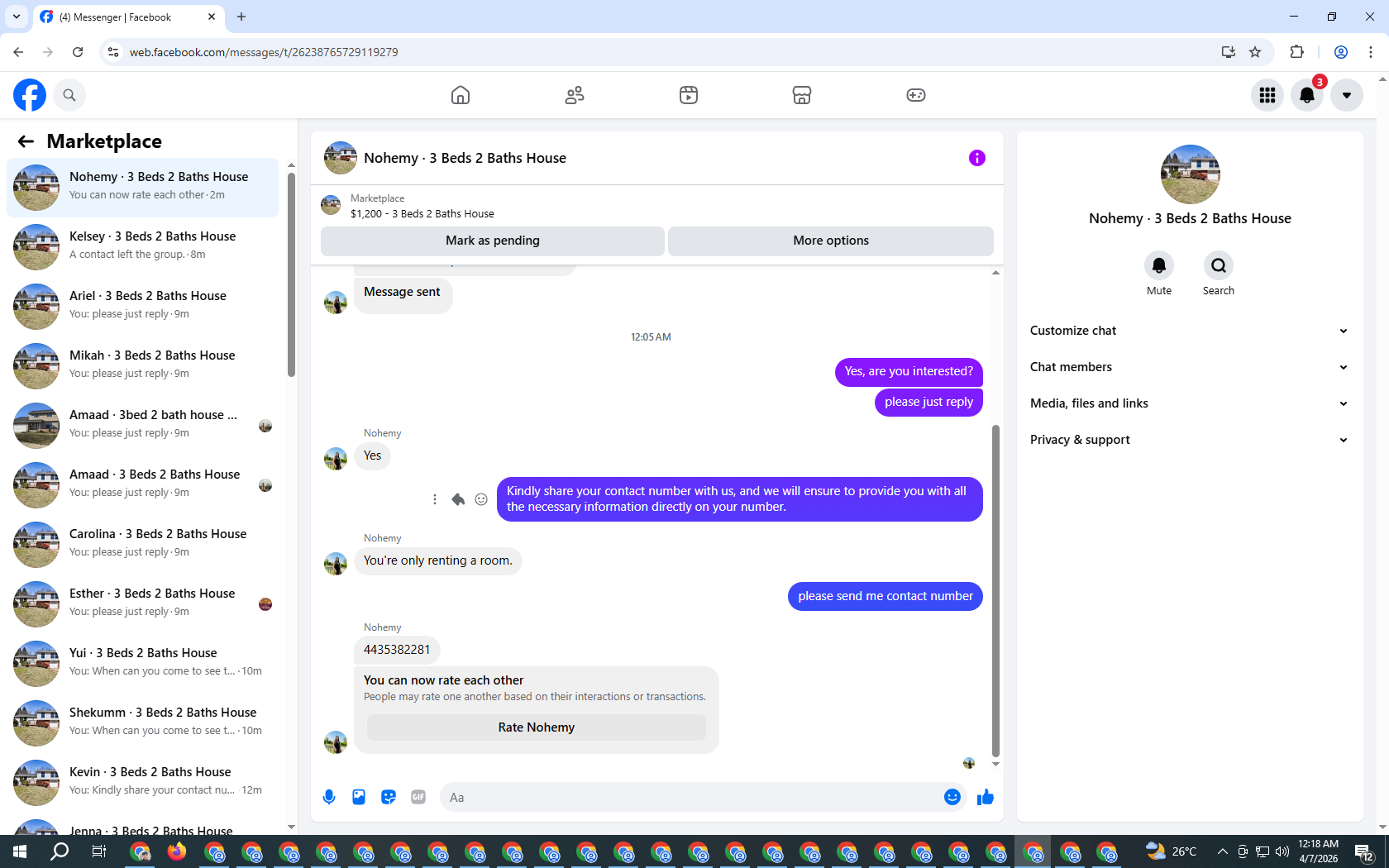Click the Rate Nohemy button
This screenshot has height=868, width=1389.
tap(537, 727)
